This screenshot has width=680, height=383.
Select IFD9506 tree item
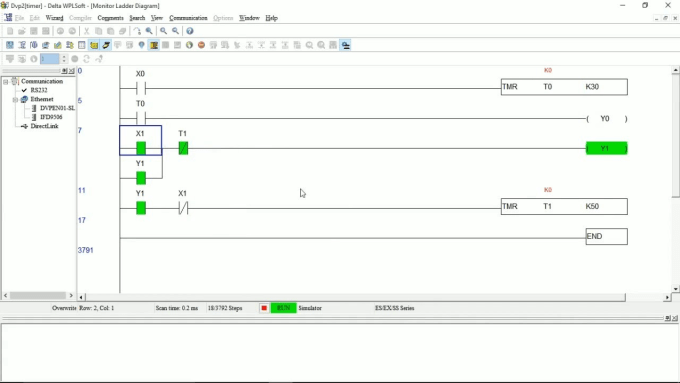(x=51, y=117)
